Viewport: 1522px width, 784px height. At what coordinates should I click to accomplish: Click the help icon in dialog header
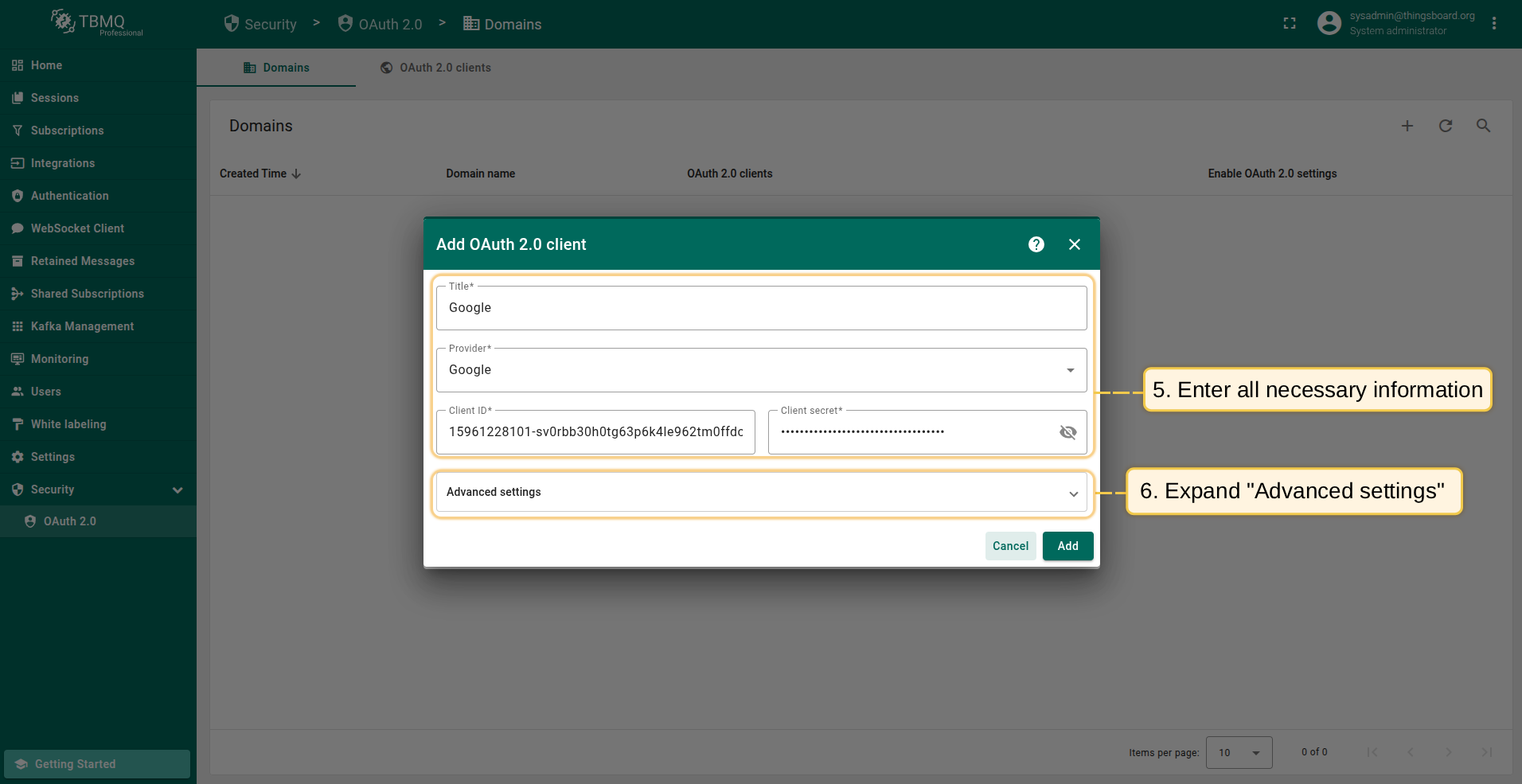click(x=1036, y=244)
